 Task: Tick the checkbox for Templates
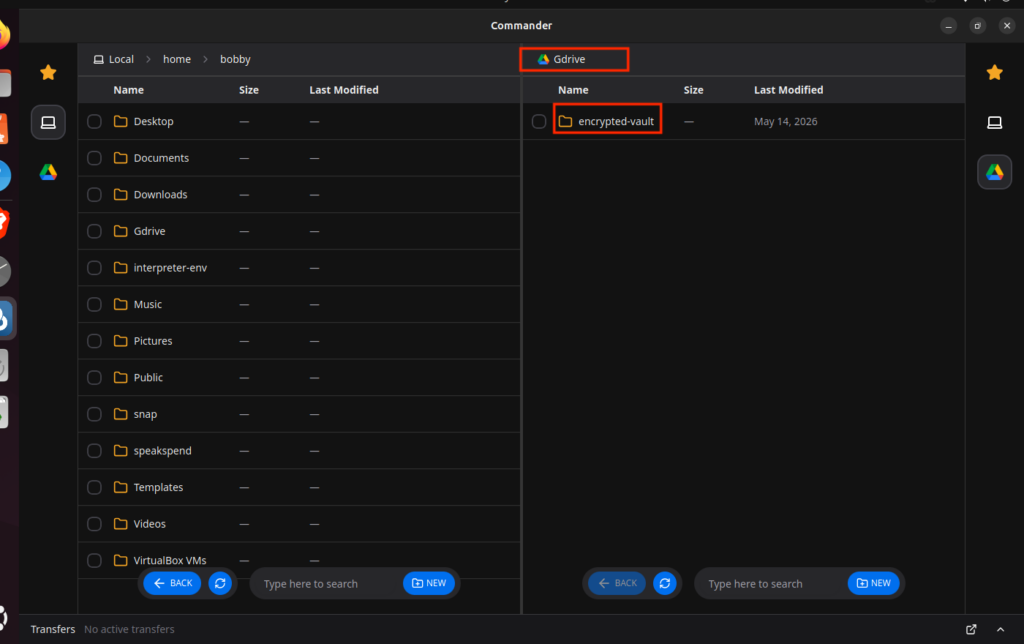coord(94,487)
